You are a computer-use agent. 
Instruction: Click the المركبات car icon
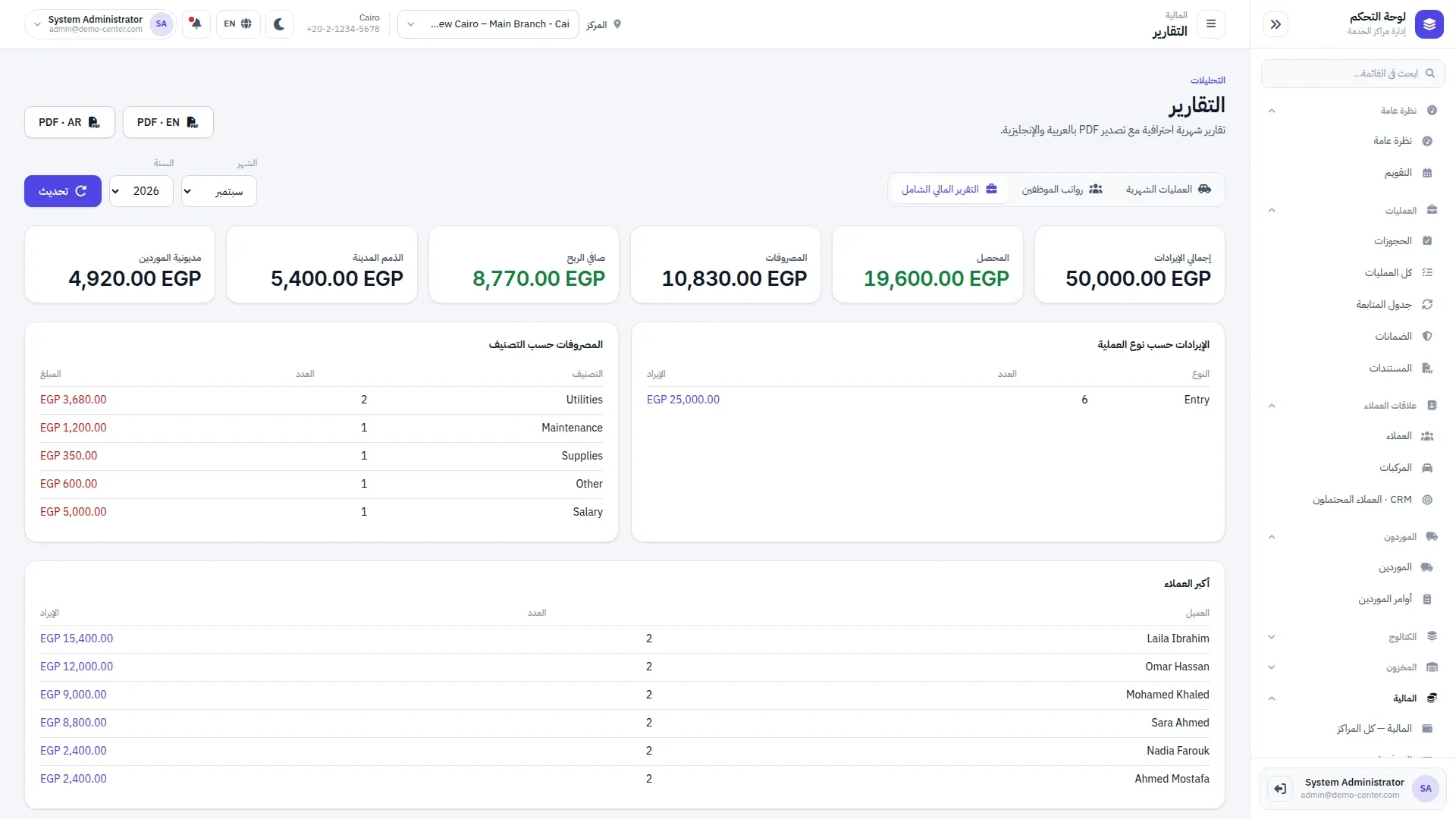click(1427, 468)
